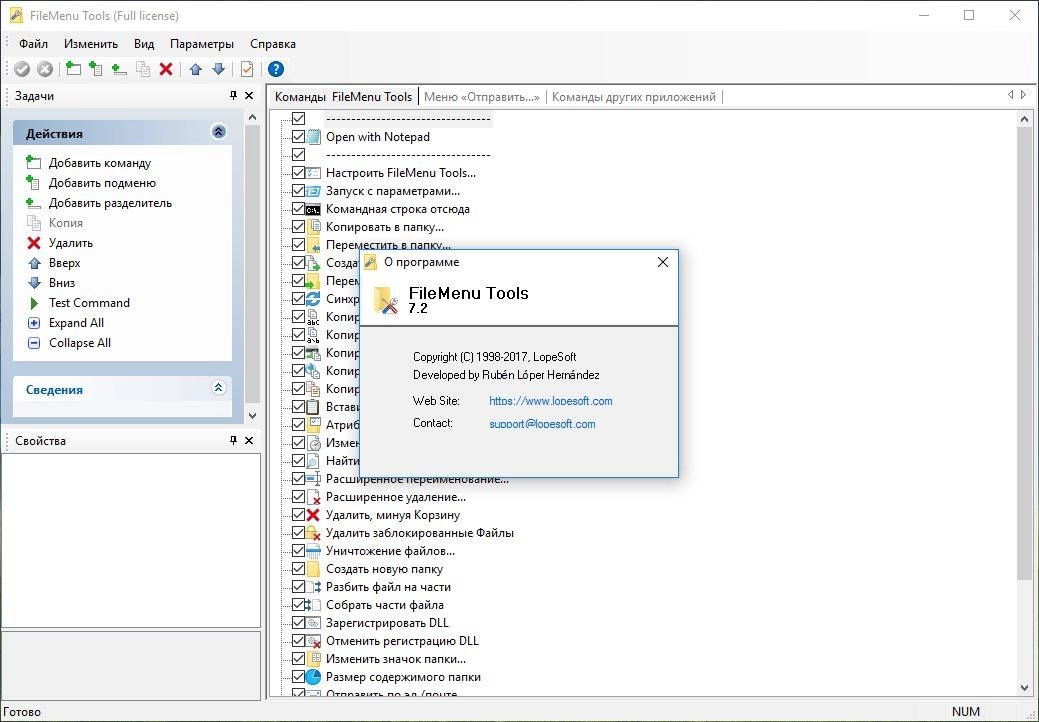Click the green checkmark Apply toolbar icon

tap(22, 69)
